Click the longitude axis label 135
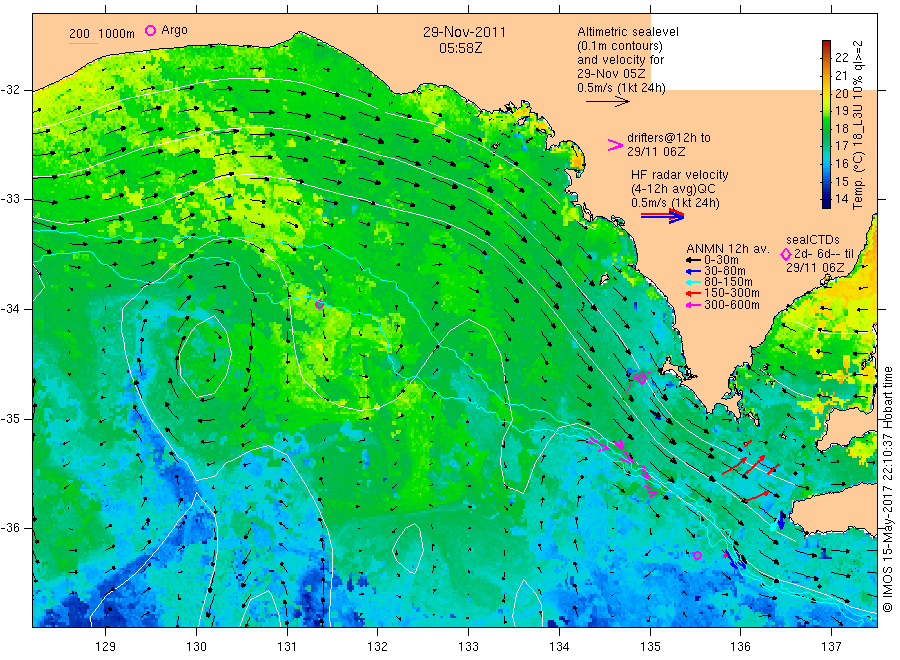900x660 pixels. pos(650,646)
